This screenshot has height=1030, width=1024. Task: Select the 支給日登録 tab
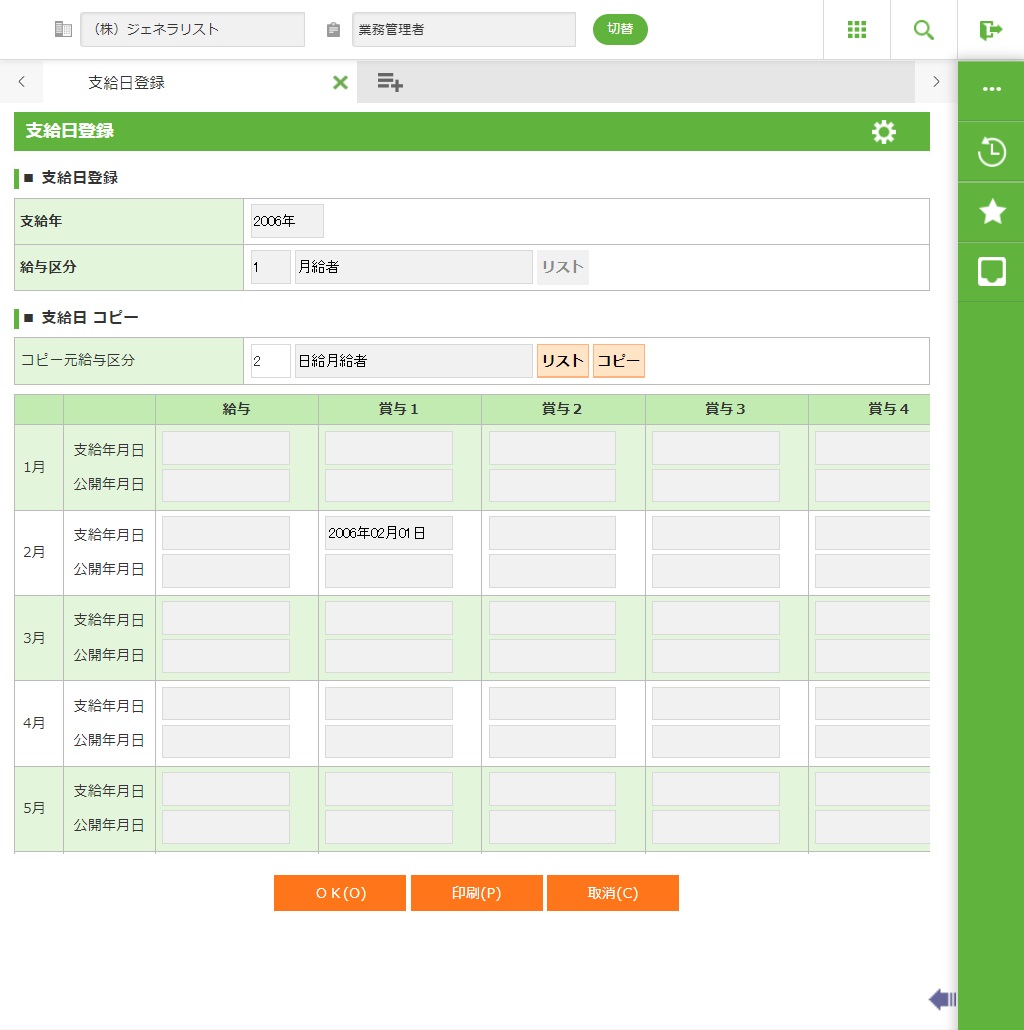(x=127, y=83)
